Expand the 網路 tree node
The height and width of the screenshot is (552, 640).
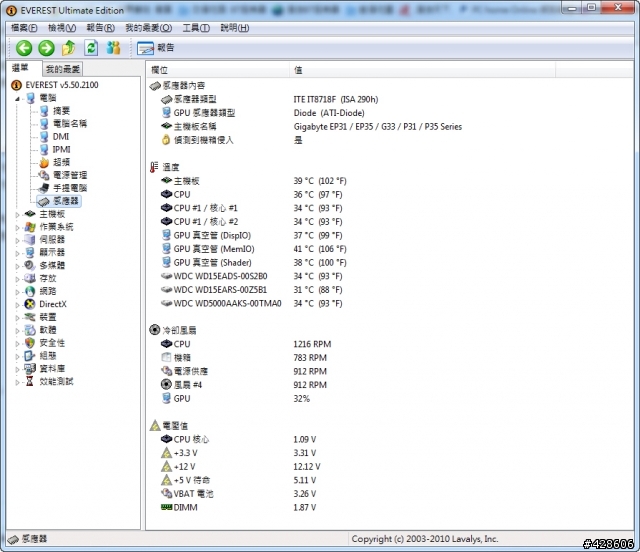point(17,292)
